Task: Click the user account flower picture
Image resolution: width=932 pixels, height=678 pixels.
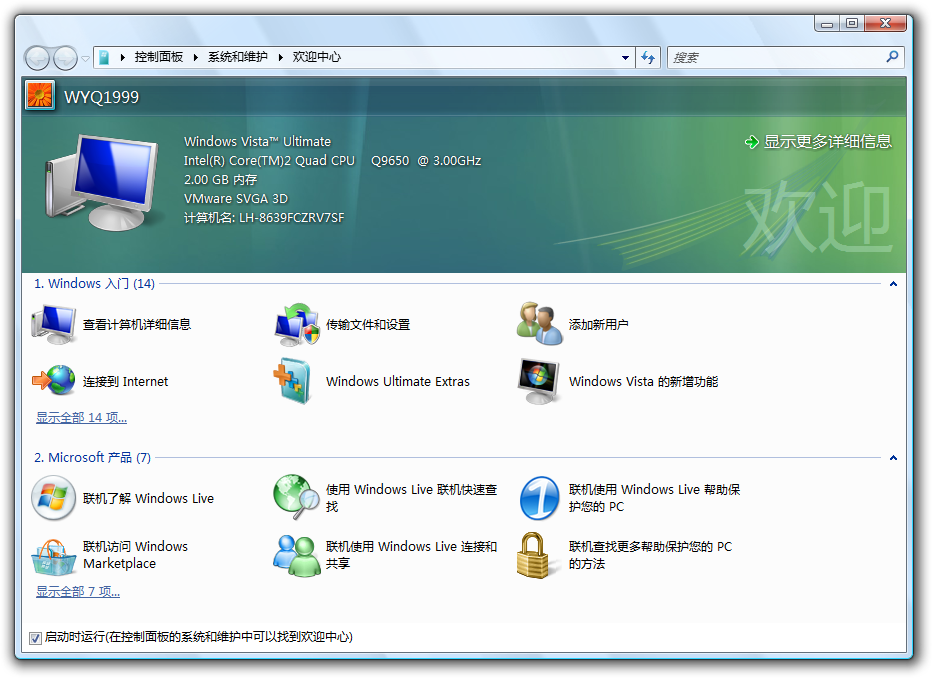Action: coord(40,95)
